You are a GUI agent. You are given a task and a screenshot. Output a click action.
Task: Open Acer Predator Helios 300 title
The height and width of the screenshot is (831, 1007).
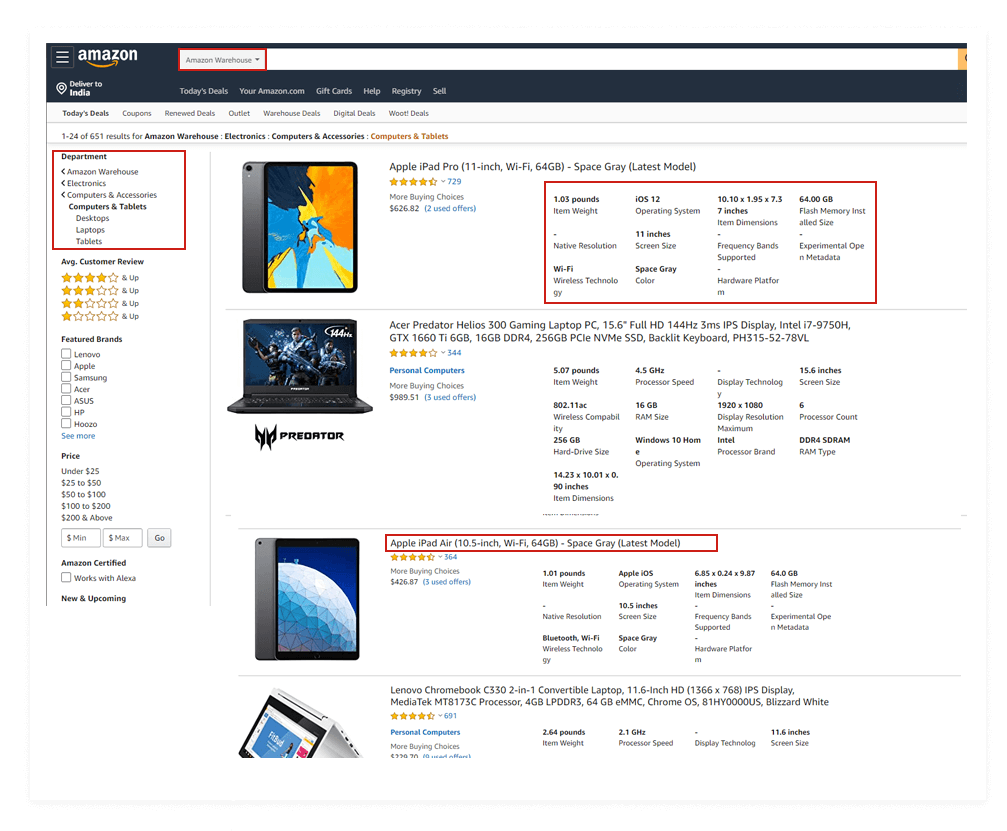pos(620,331)
